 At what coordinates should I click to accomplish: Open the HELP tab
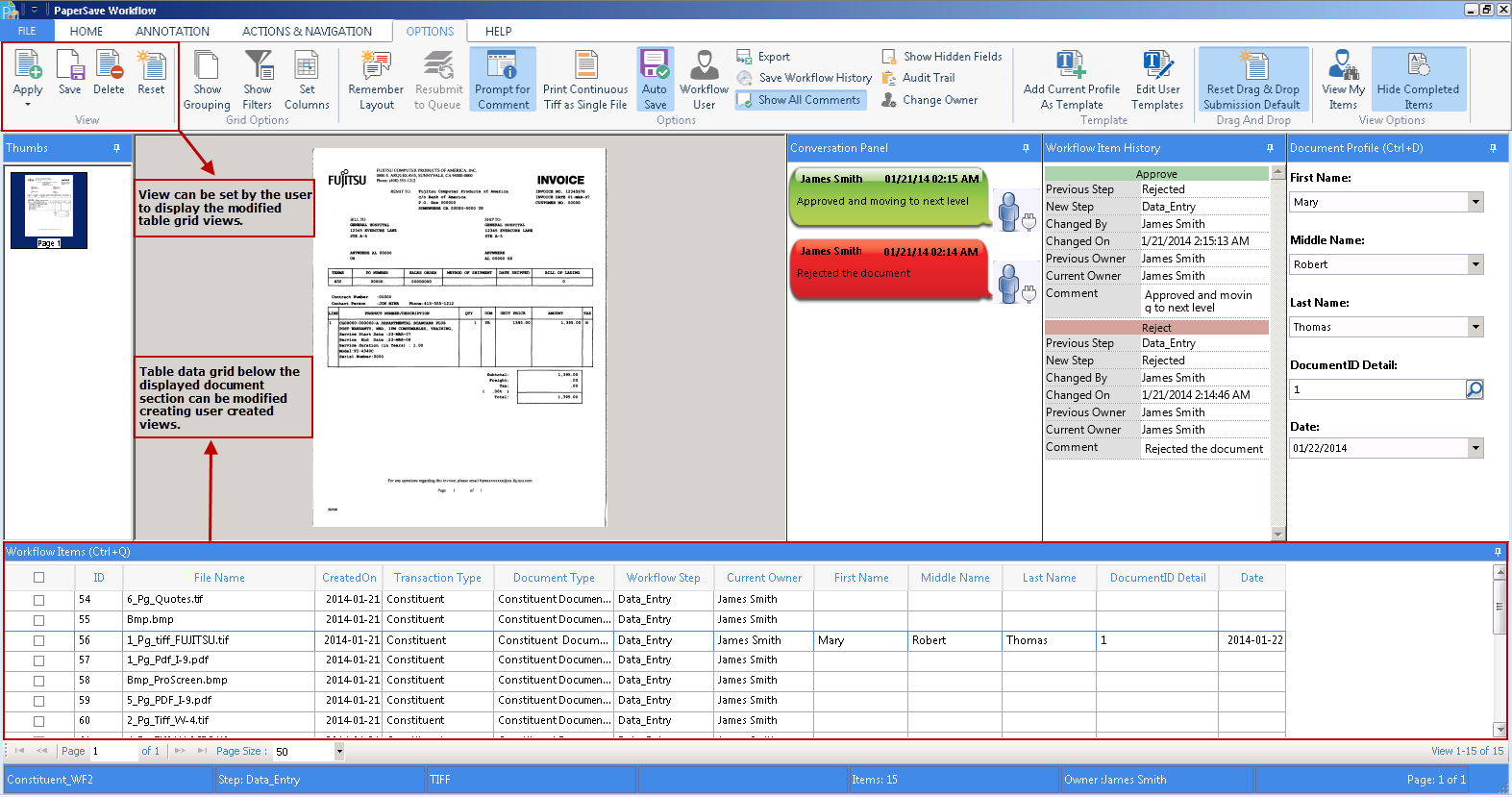pyautogui.click(x=498, y=31)
